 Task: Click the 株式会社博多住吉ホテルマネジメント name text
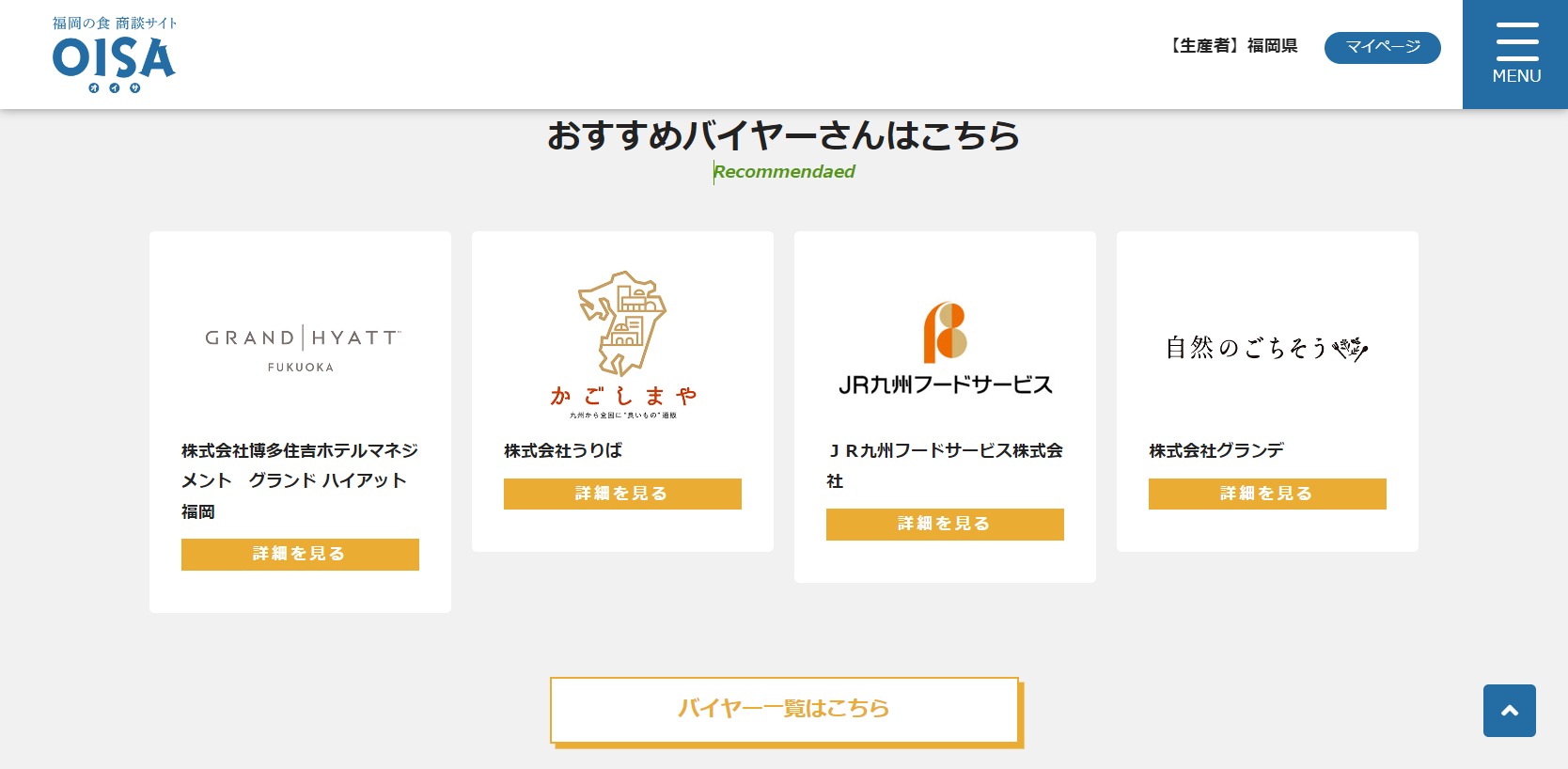point(300,480)
